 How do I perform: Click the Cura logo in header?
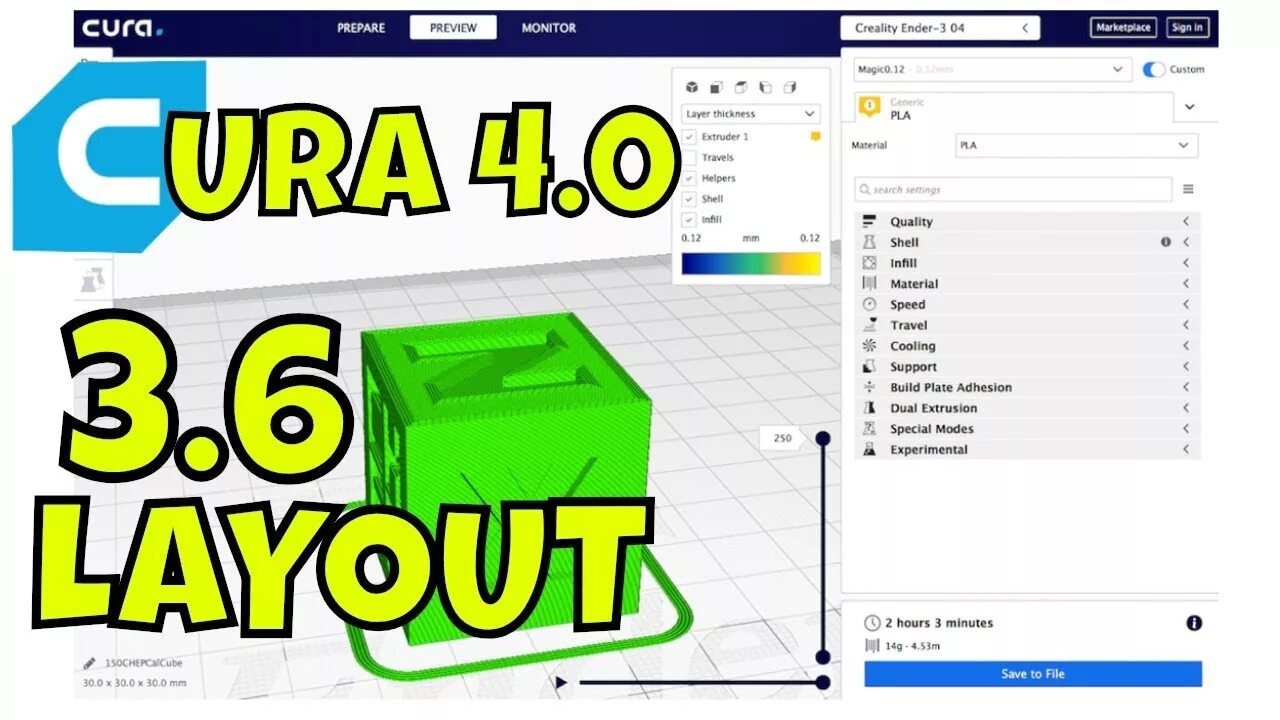click(x=122, y=28)
